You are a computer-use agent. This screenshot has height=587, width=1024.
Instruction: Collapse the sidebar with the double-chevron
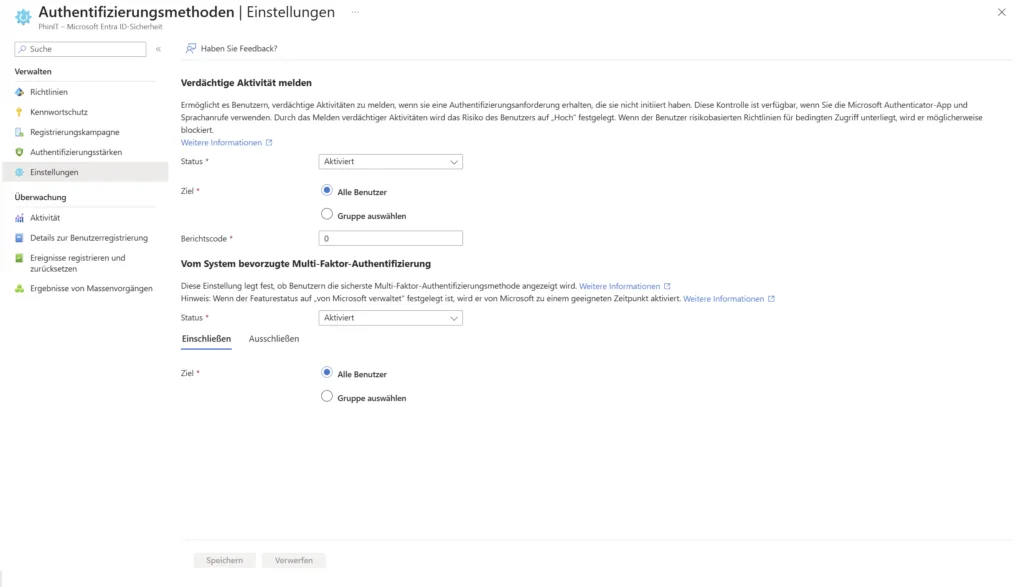[x=158, y=49]
